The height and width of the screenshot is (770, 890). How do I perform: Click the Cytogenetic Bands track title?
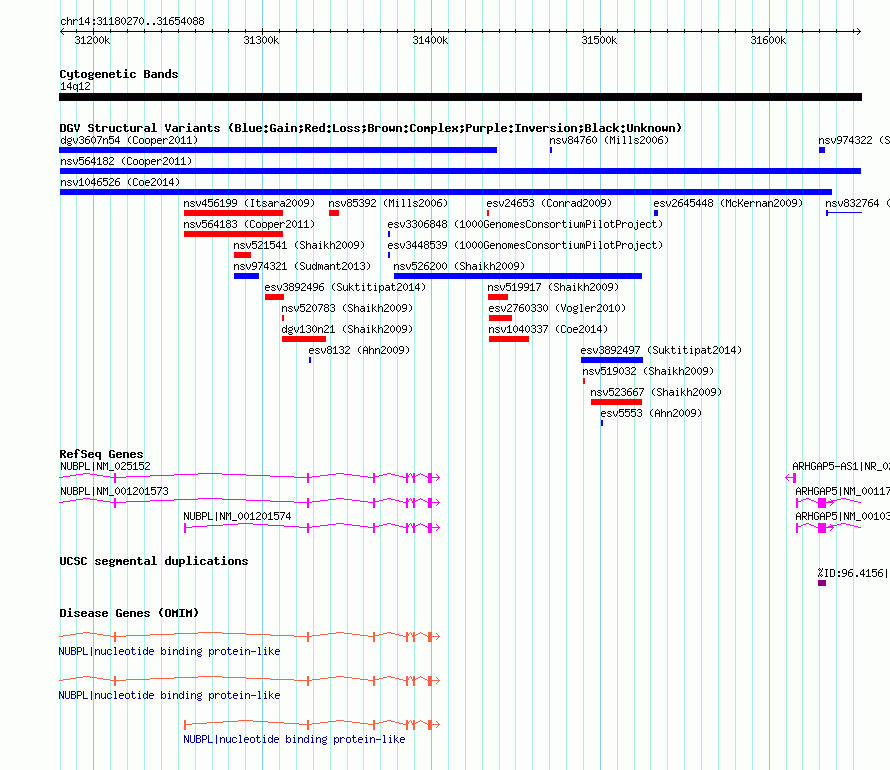[x=119, y=74]
